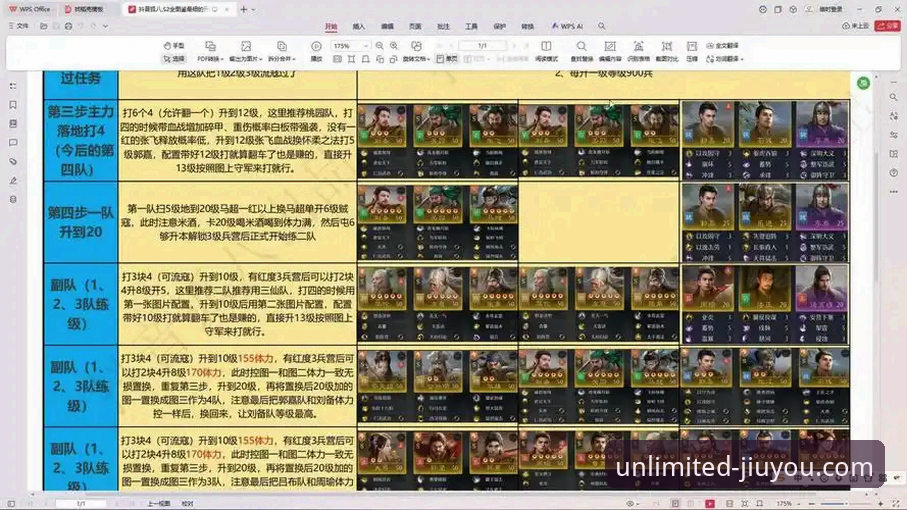This screenshot has height=510, width=907.
Task: Switch to the 开始 (Home) tab
Action: click(331, 27)
